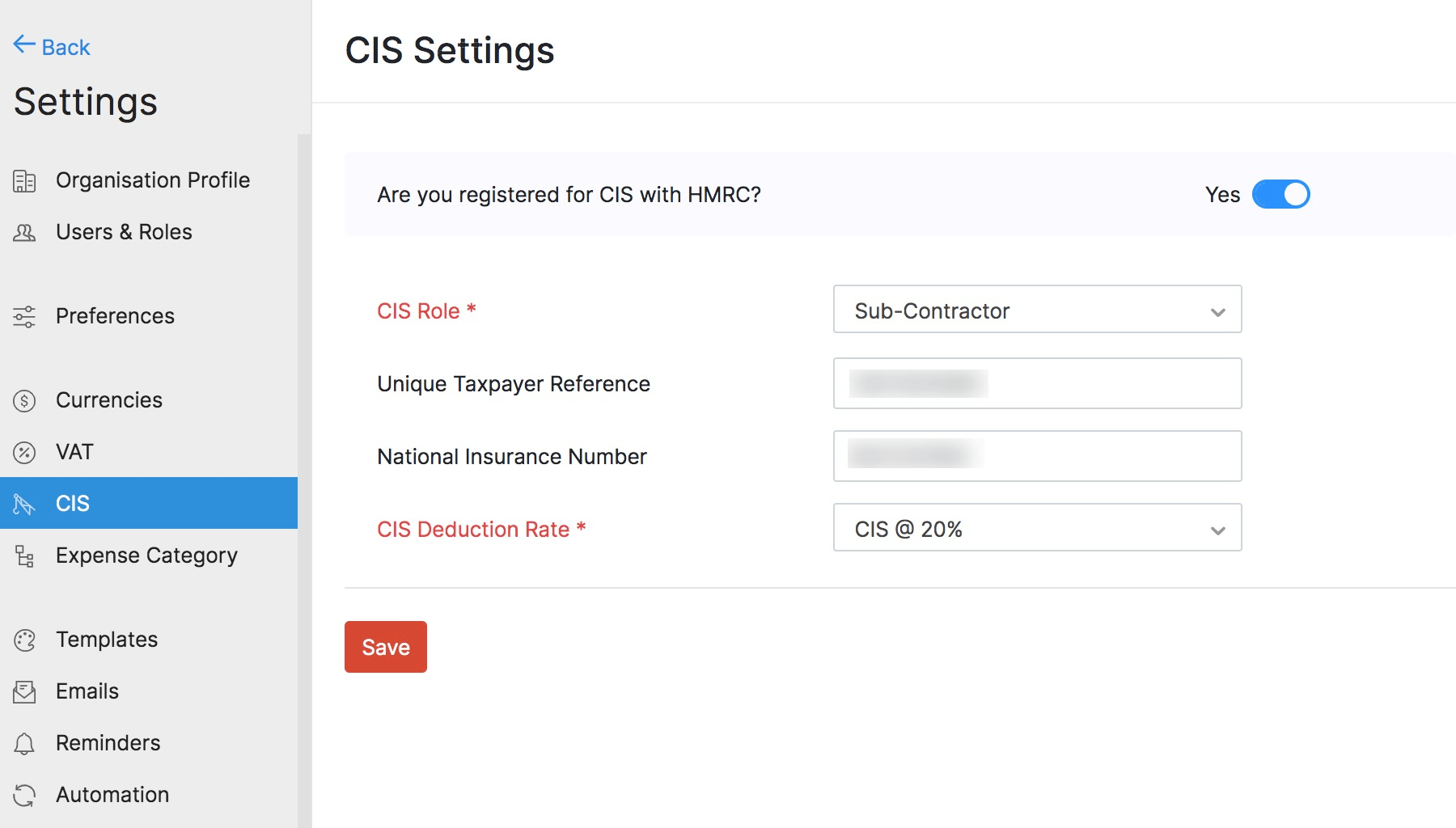Expand the CIS Deduction Rate dropdown
The height and width of the screenshot is (828, 1456).
click(1036, 528)
